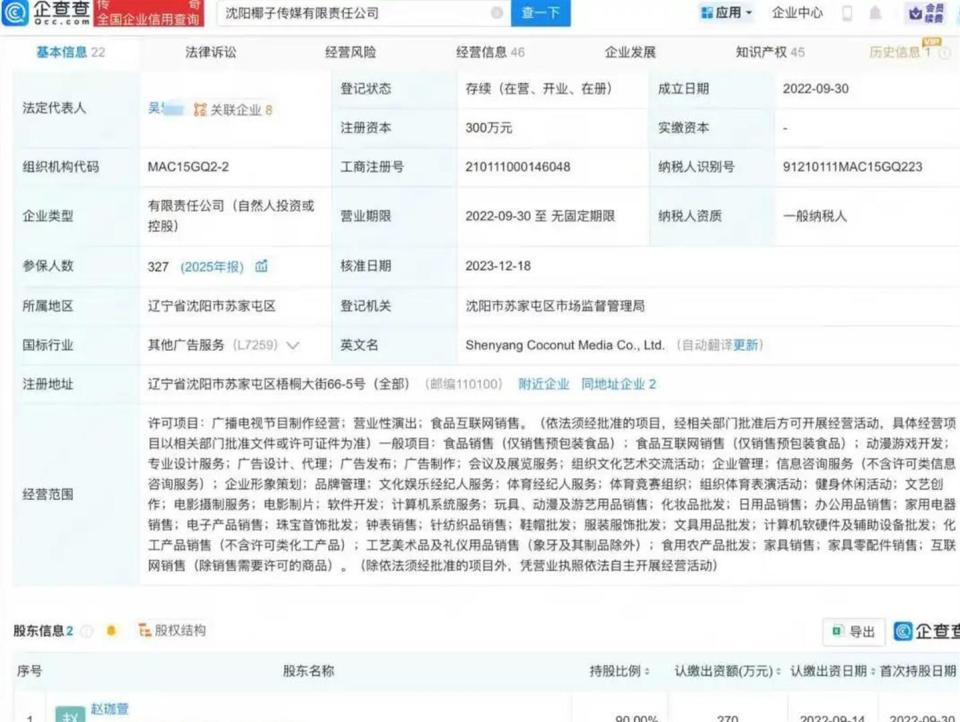Expand the 其他广告服务 industry chevron

click(x=293, y=345)
